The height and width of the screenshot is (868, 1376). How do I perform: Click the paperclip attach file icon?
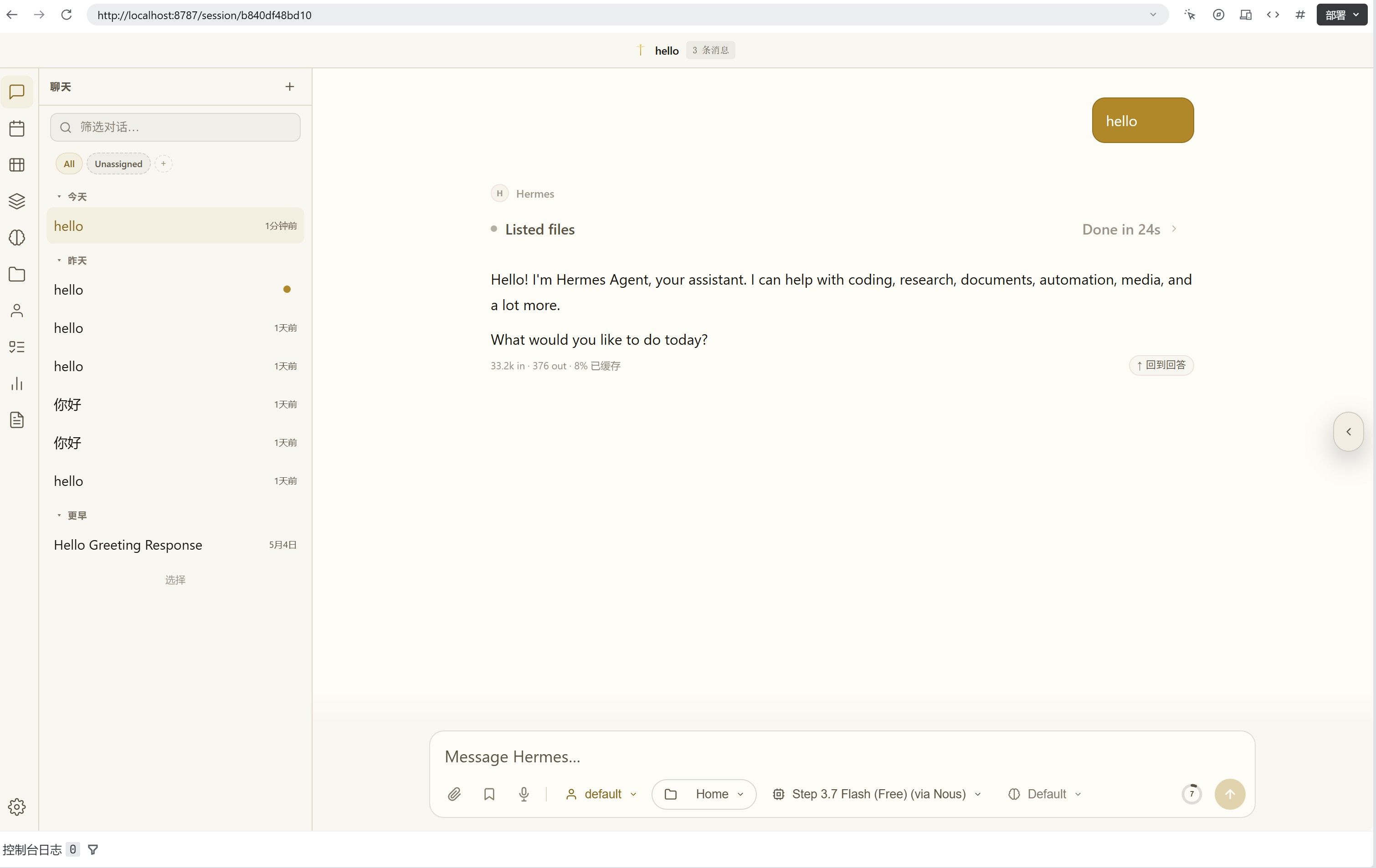(x=454, y=794)
